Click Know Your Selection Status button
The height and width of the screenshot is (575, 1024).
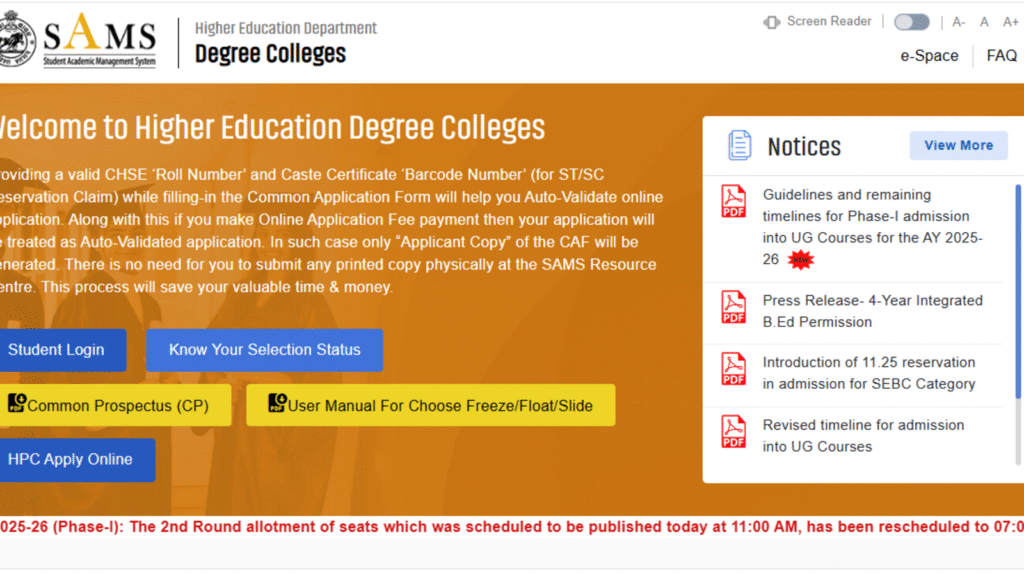coord(264,350)
